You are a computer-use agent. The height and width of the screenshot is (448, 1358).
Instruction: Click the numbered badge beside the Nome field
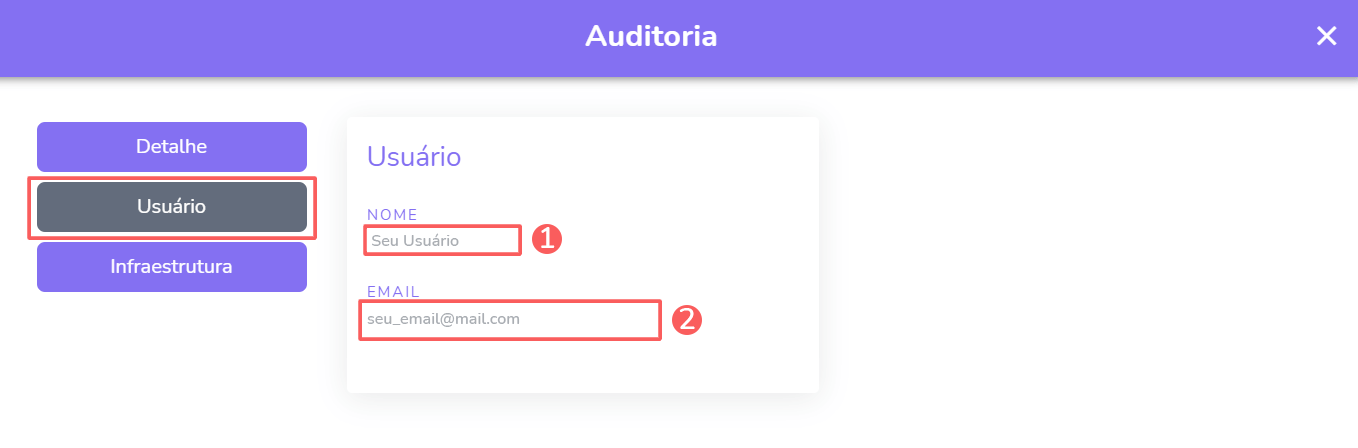[x=547, y=239]
